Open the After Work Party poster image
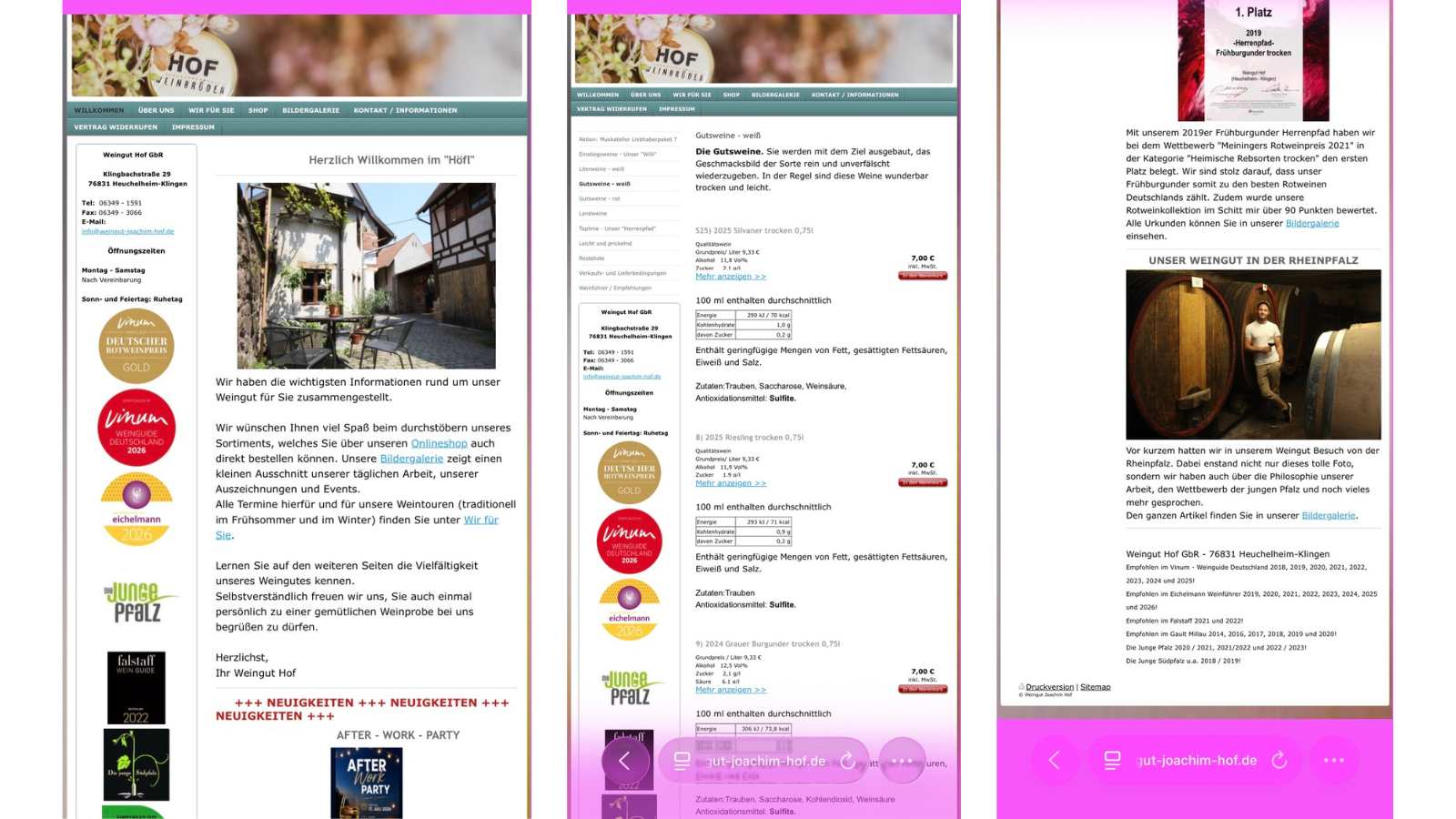 367,784
